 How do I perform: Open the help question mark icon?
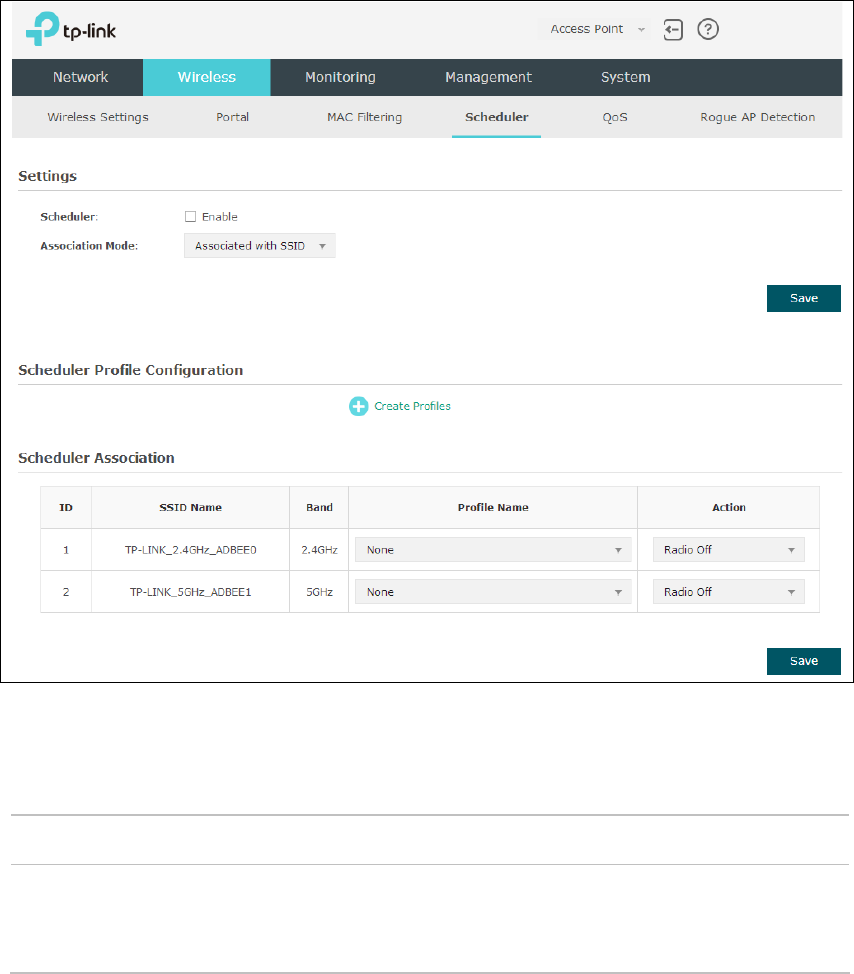tap(708, 29)
